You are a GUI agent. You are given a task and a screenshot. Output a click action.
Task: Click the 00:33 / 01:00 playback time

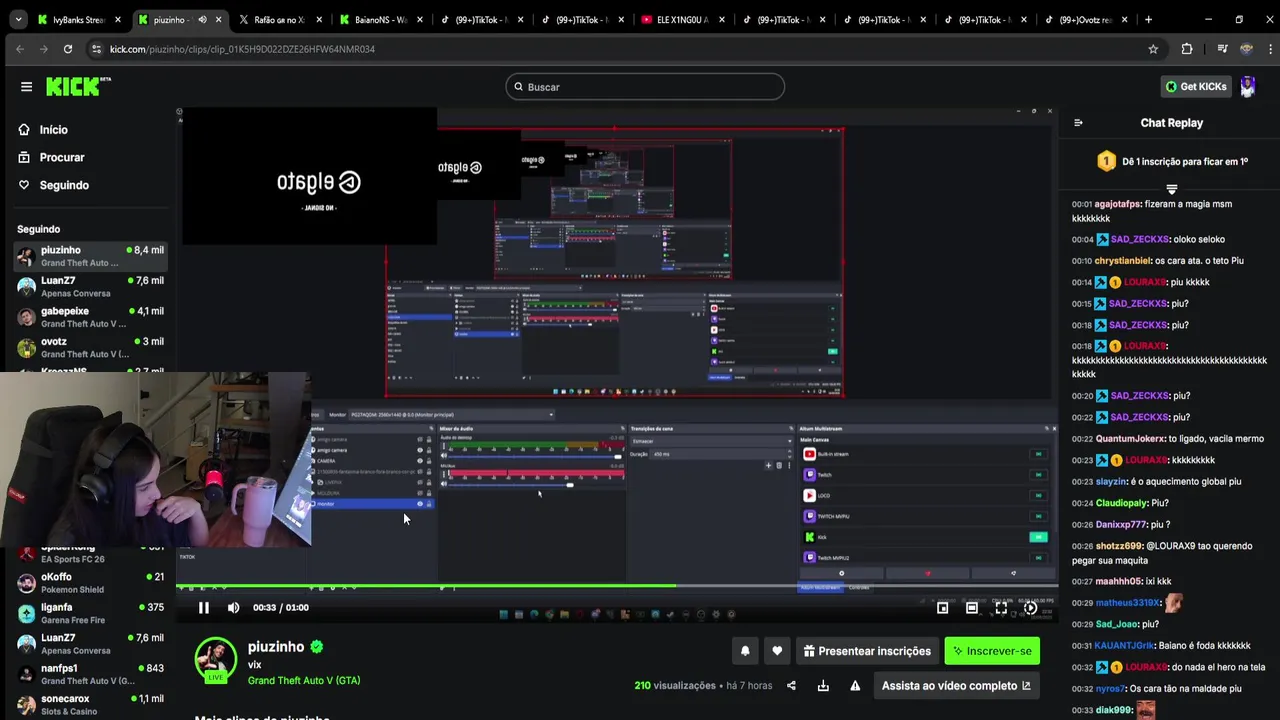[281, 607]
